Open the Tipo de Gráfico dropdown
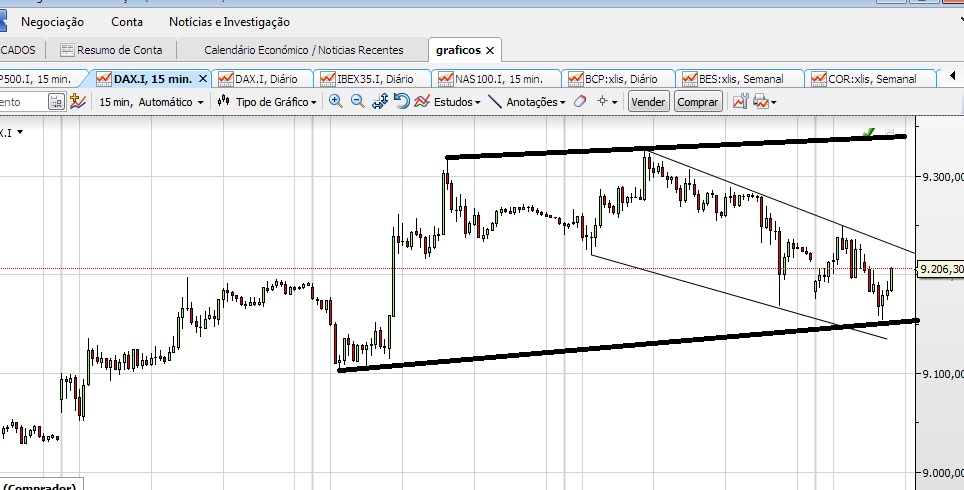This screenshot has width=964, height=490. pyautogui.click(x=275, y=102)
